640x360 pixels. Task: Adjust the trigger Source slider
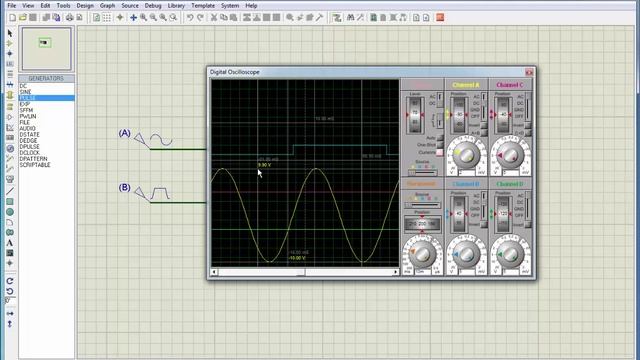tap(422, 173)
